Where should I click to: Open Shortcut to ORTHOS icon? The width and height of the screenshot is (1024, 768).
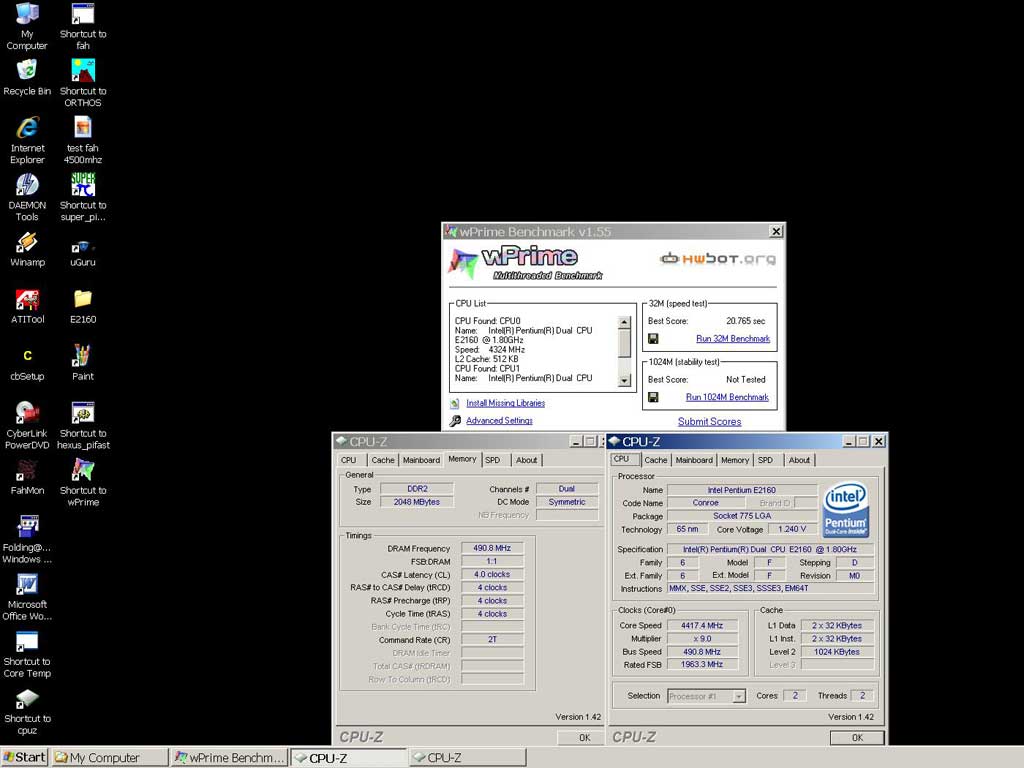point(83,83)
